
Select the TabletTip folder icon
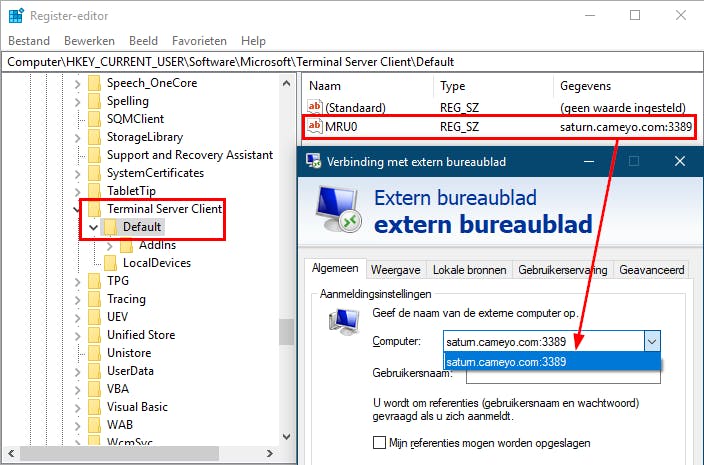click(94, 191)
